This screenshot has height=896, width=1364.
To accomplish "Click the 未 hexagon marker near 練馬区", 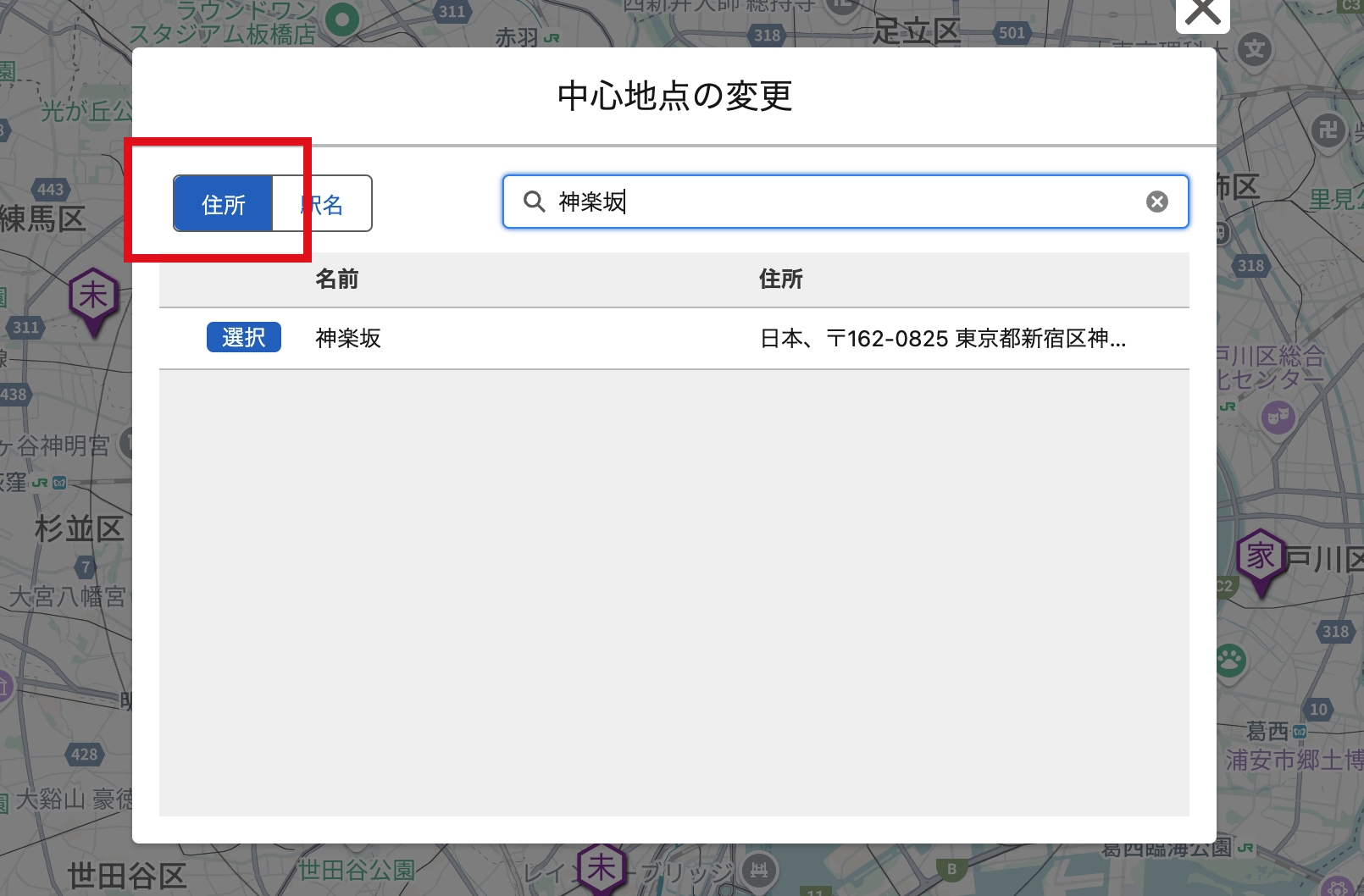I will pos(93,298).
